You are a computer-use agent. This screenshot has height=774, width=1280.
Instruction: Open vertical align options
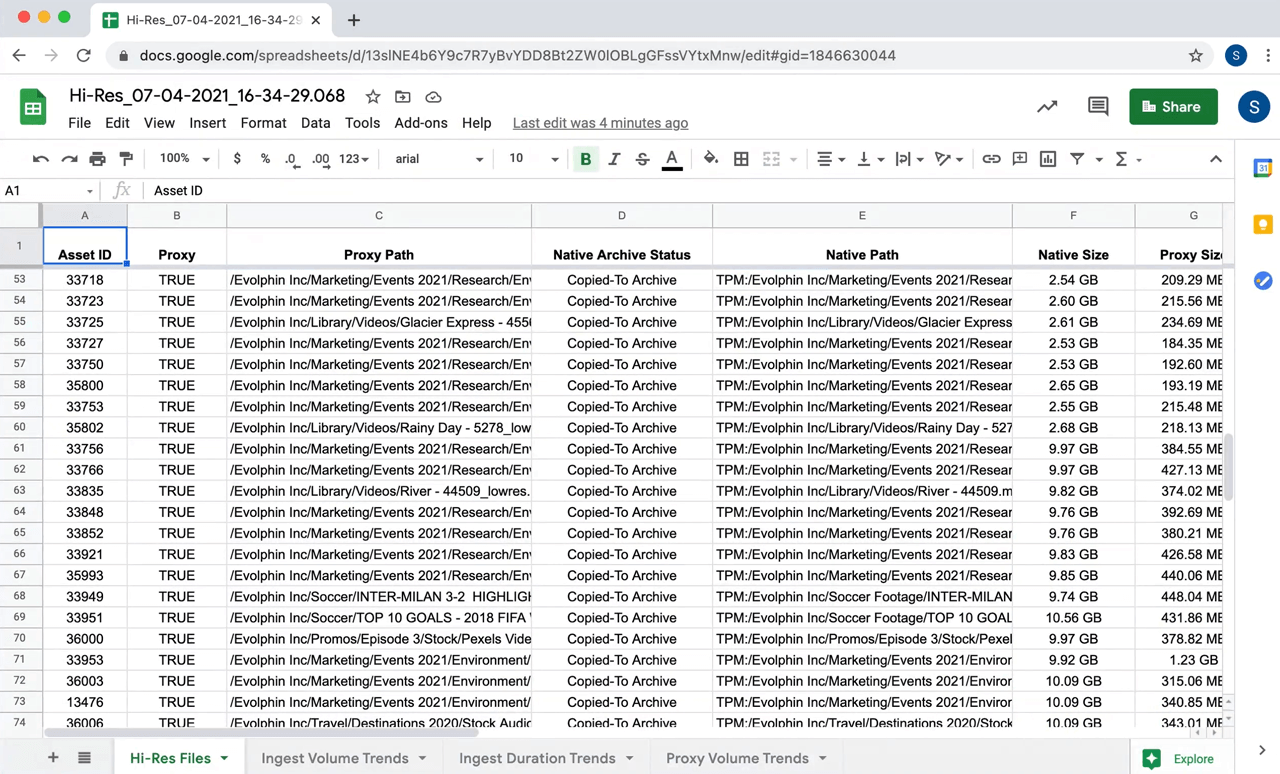(x=869, y=159)
